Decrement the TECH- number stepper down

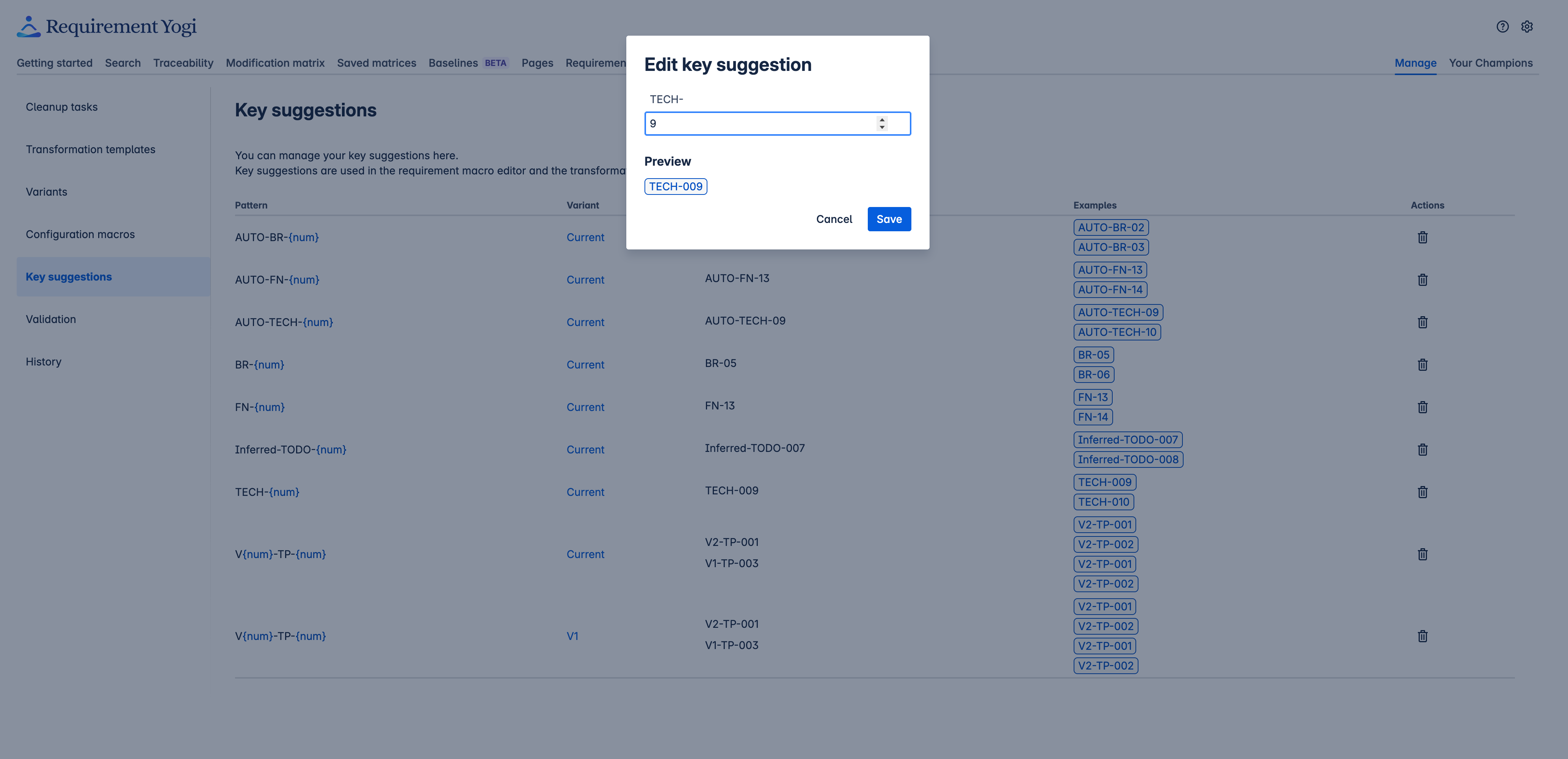tap(882, 127)
